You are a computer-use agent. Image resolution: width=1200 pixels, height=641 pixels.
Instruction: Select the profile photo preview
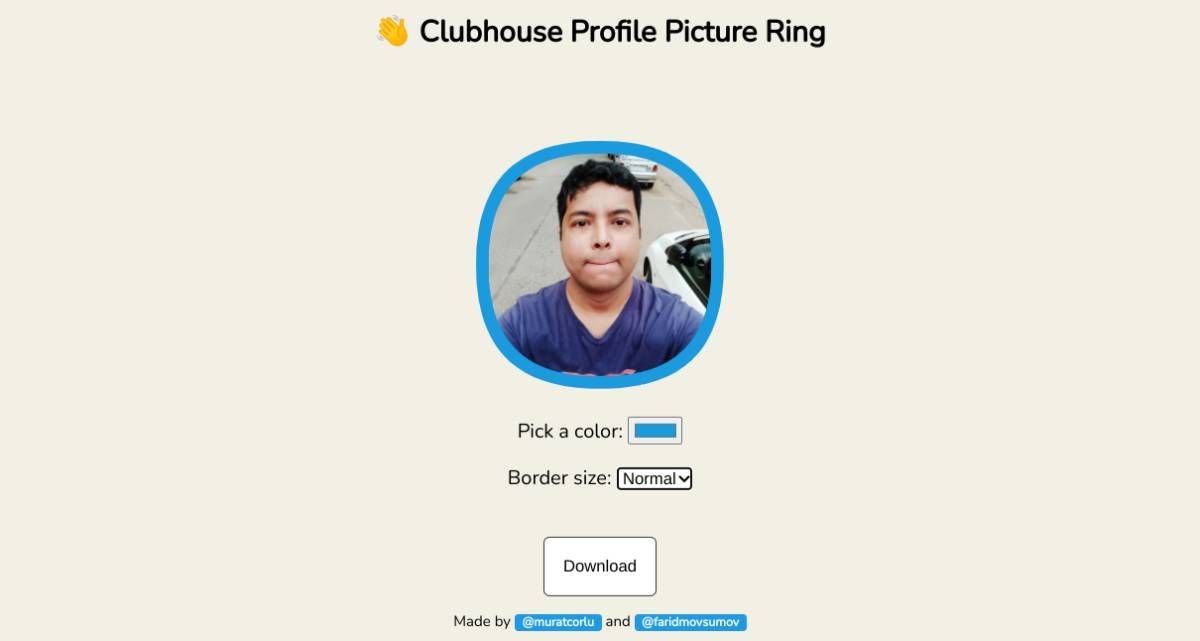point(600,265)
